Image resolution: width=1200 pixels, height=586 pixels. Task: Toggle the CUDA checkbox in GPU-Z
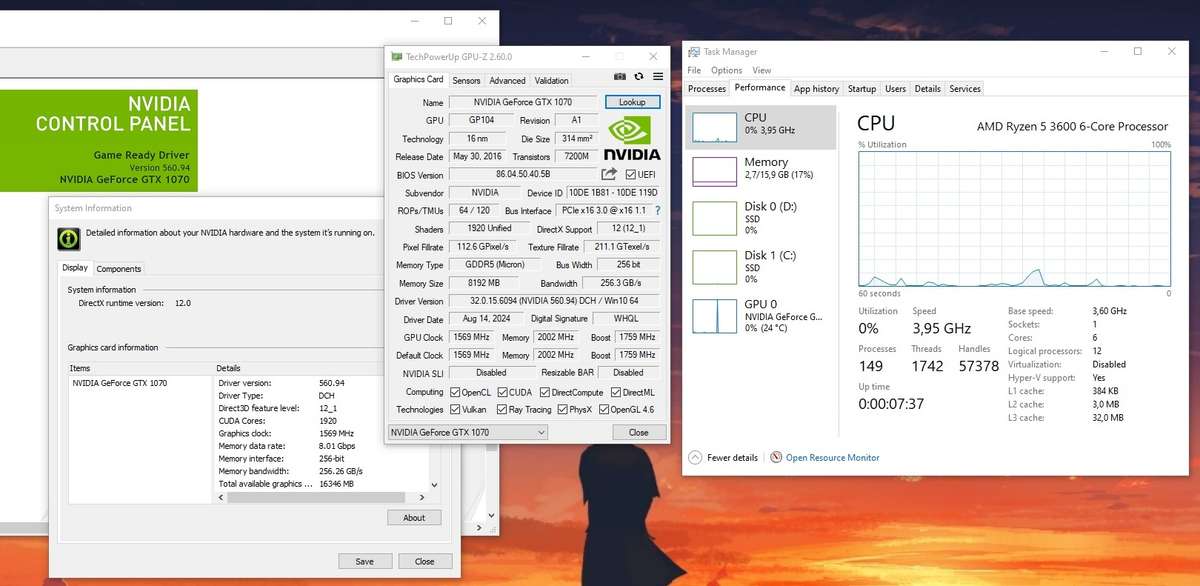[x=503, y=392]
